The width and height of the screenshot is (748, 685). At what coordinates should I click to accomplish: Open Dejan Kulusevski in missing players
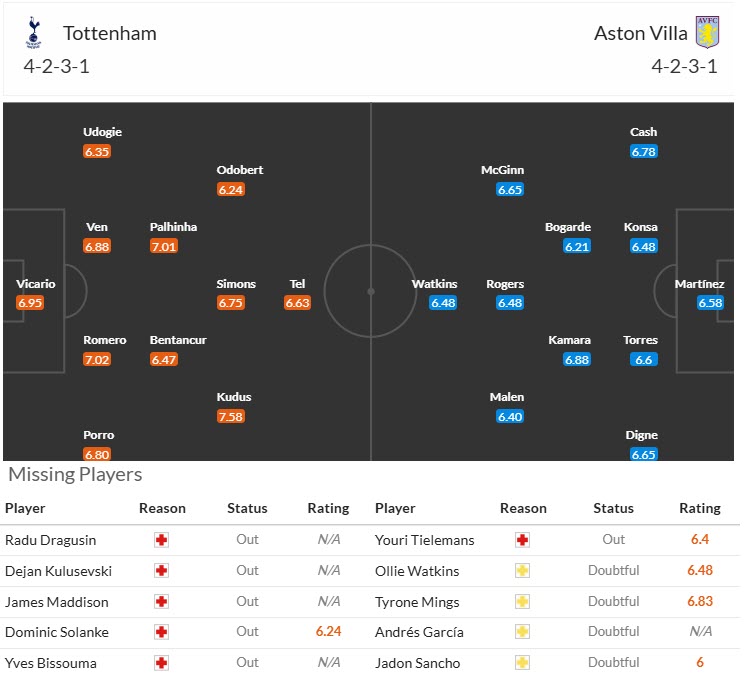click(x=58, y=571)
